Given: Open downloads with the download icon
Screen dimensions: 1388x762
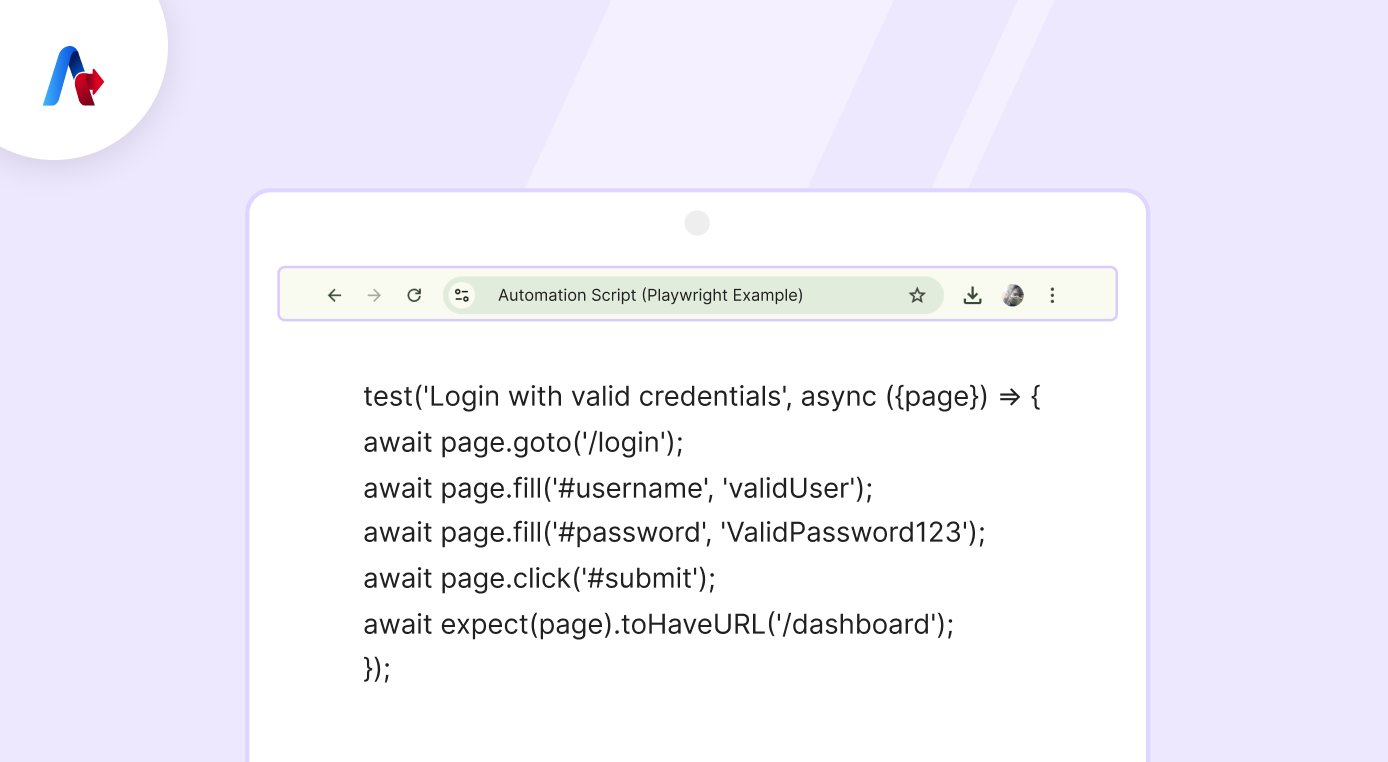Looking at the screenshot, I should coord(972,295).
